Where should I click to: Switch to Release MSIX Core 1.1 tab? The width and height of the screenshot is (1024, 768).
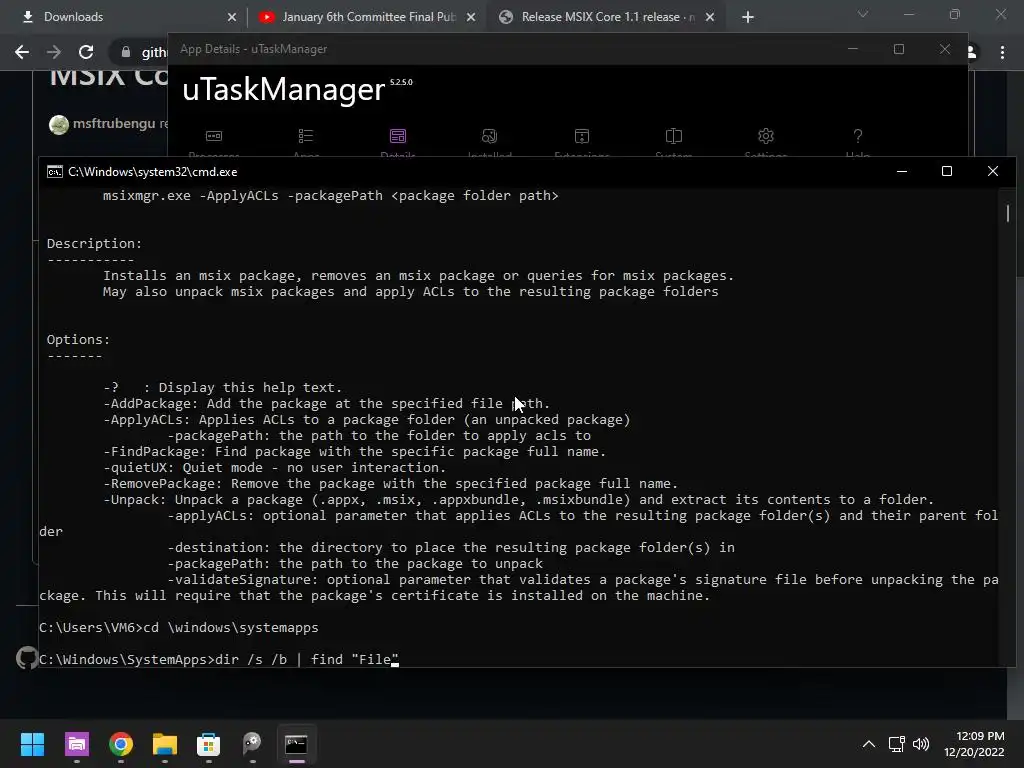click(x=607, y=17)
